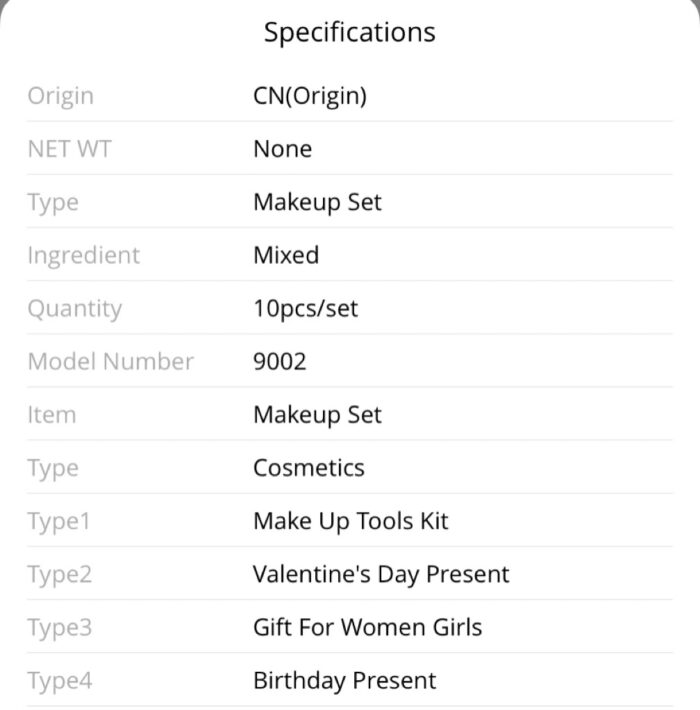Viewport: 700px width, 710px height.
Task: Click the CN(Origin) value
Action: pyautogui.click(x=310, y=96)
